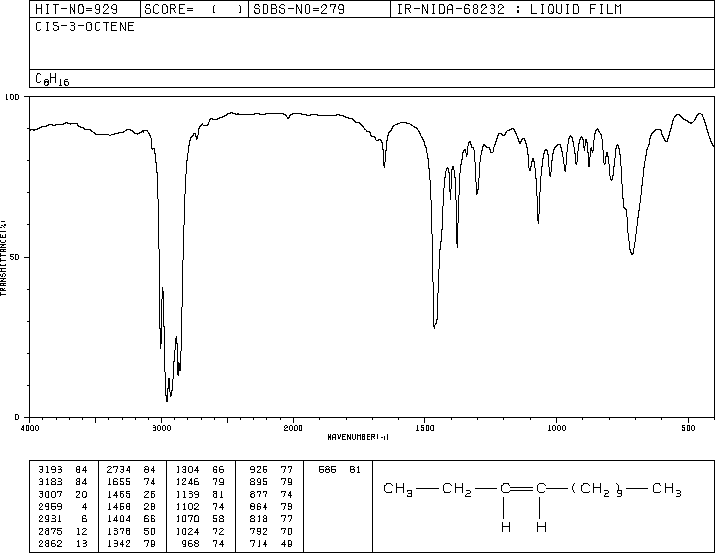Click the peak table entry 926 77
This screenshot has height=553, width=715.
(x=271, y=470)
